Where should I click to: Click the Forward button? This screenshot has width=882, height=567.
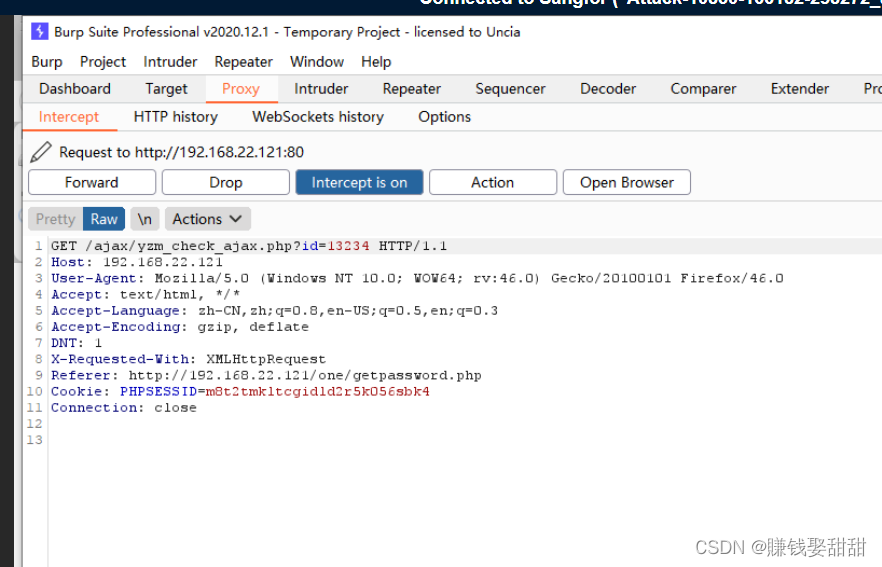(x=92, y=182)
